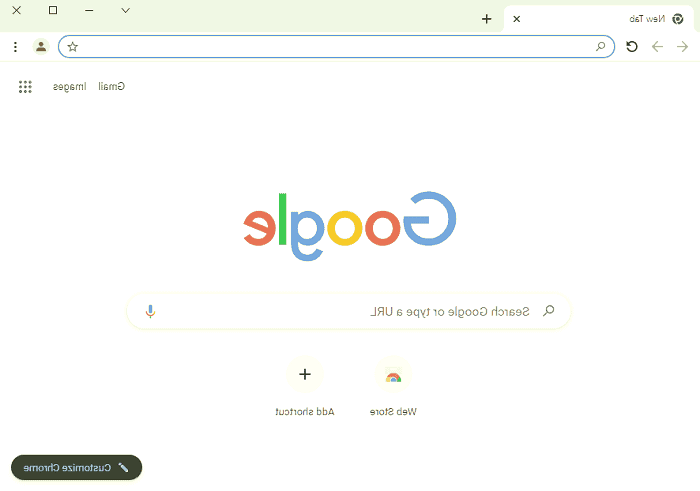Click the reload page icon
Screen dimensions: 700x491
pos(632,46)
